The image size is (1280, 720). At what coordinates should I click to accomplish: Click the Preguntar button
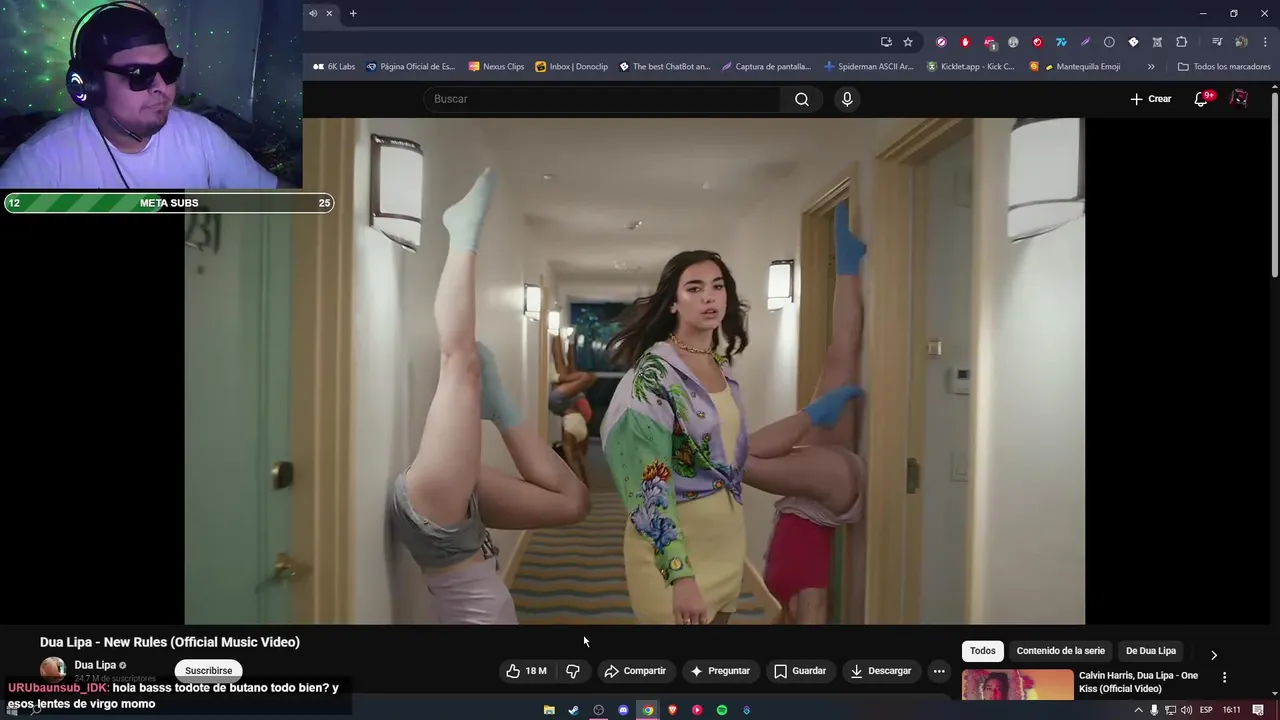720,671
